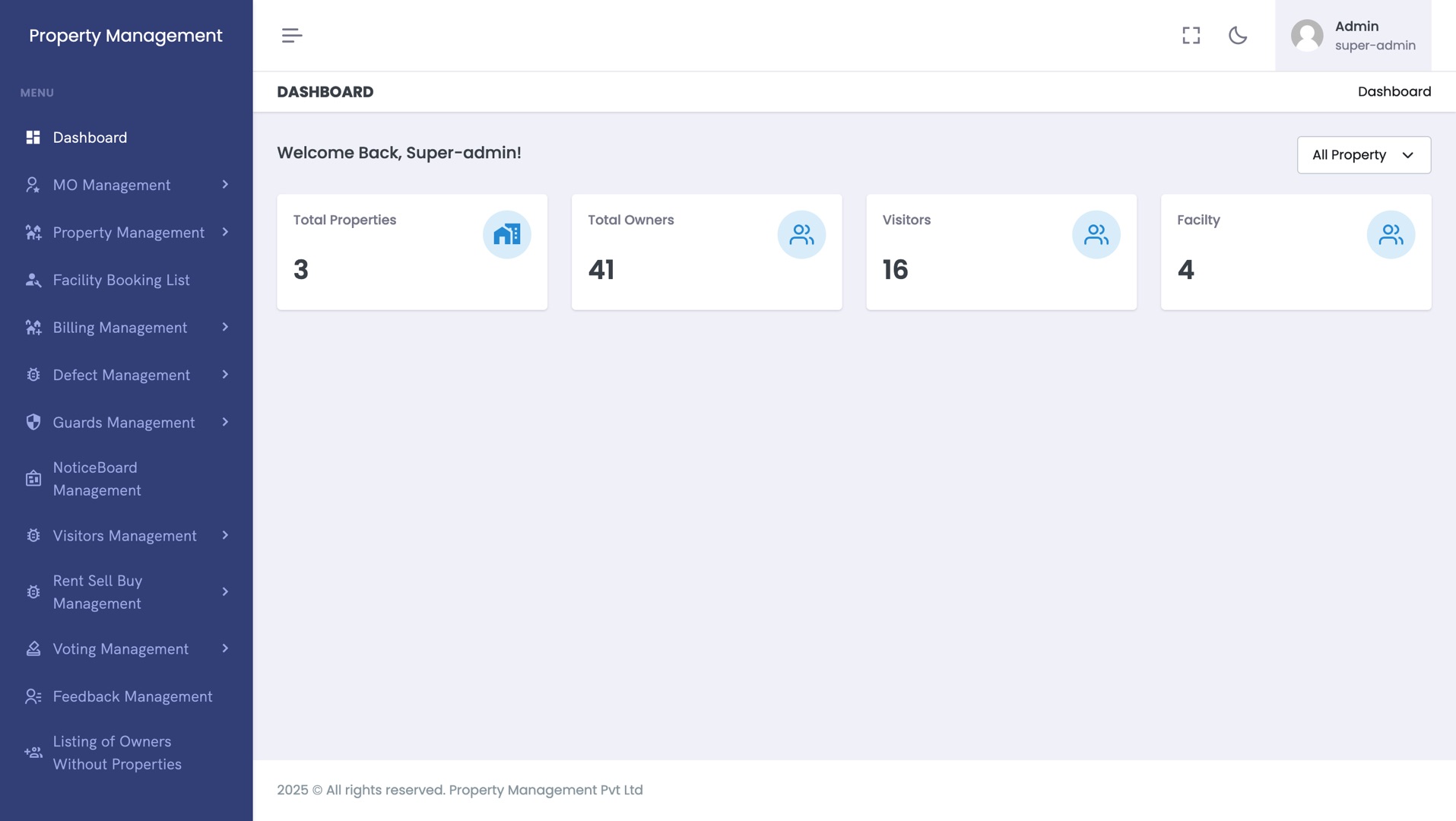This screenshot has height=821, width=1456.
Task: Select Dashboard in the sidebar menu
Action: pyautogui.click(x=90, y=138)
